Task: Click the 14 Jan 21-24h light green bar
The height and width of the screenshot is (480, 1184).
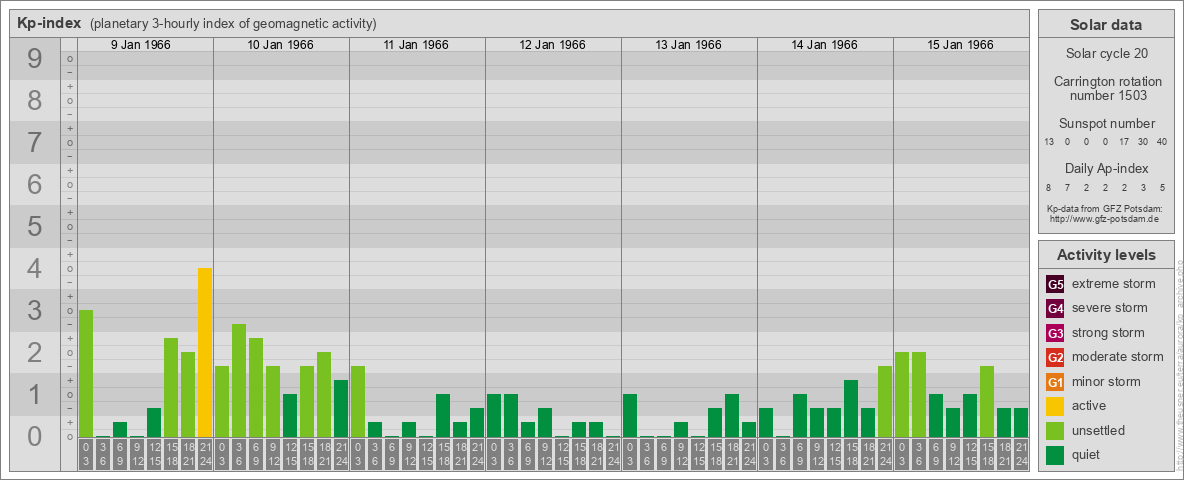Action: (884, 402)
